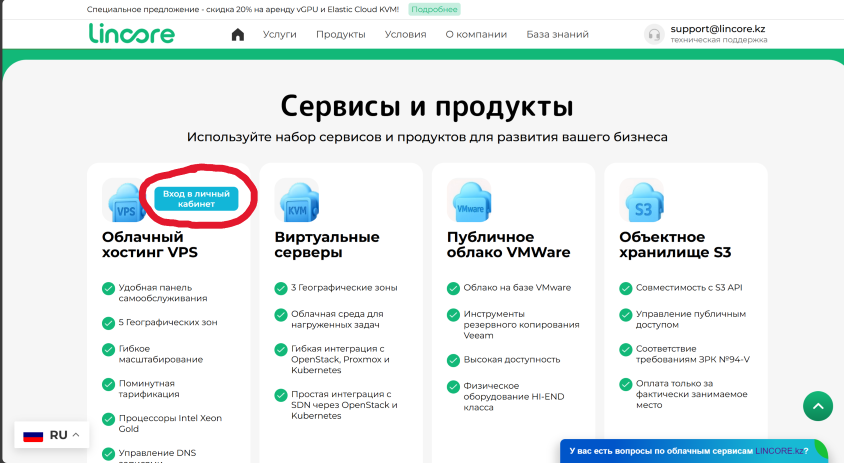Click the Подробнее promo button

[433, 9]
